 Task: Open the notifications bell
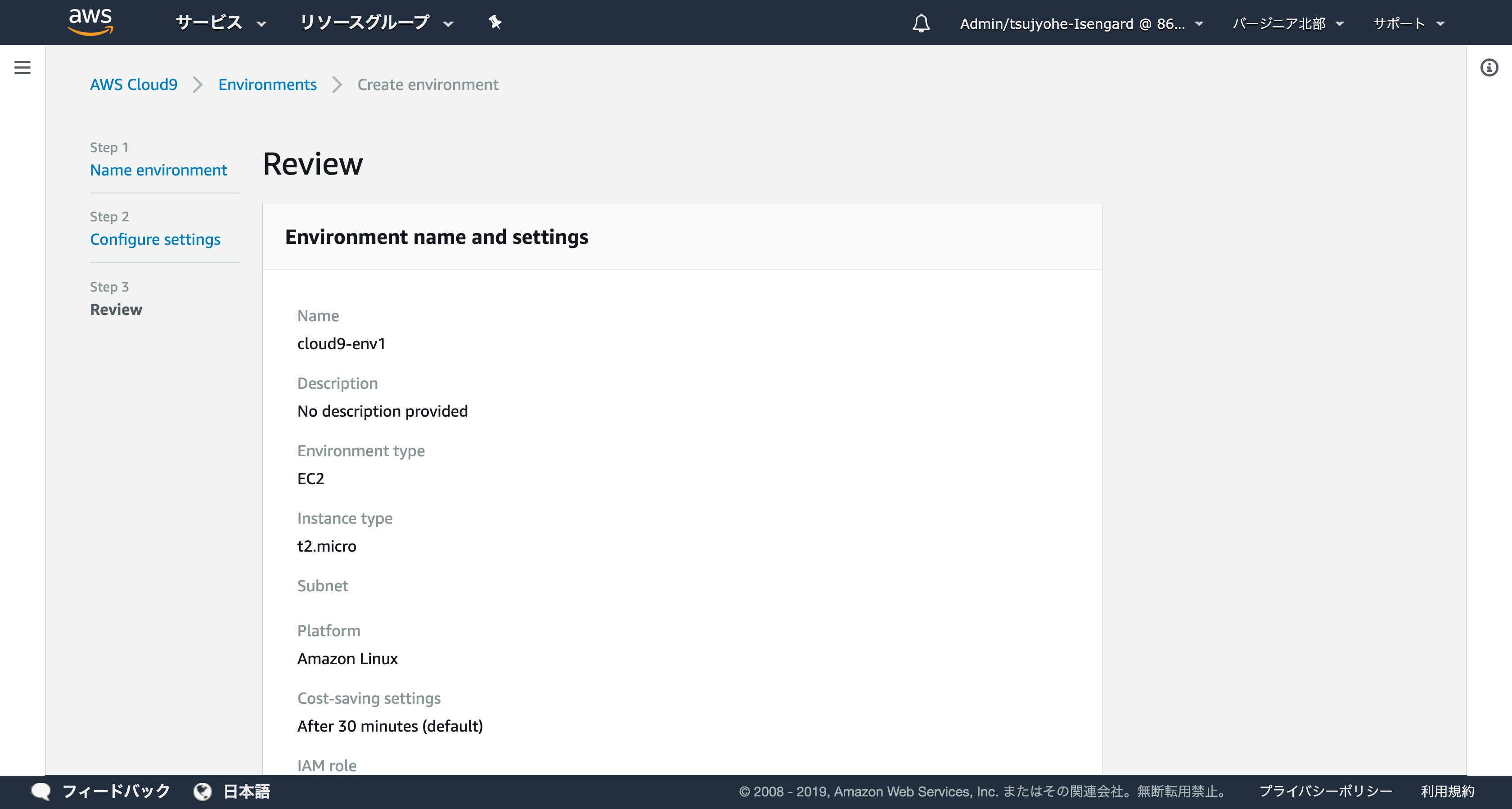tap(921, 23)
